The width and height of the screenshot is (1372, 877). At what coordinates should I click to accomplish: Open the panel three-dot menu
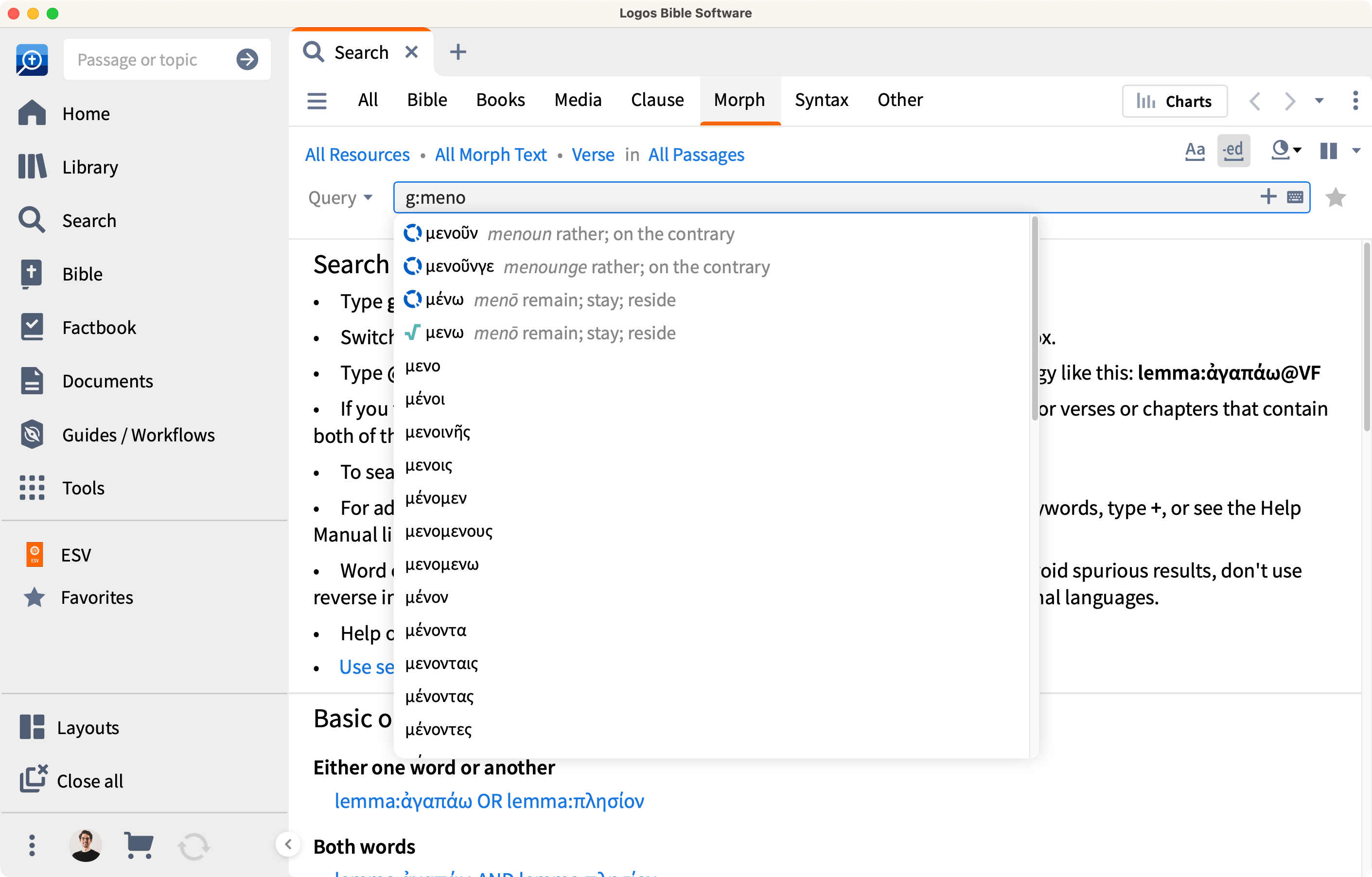tap(1355, 101)
